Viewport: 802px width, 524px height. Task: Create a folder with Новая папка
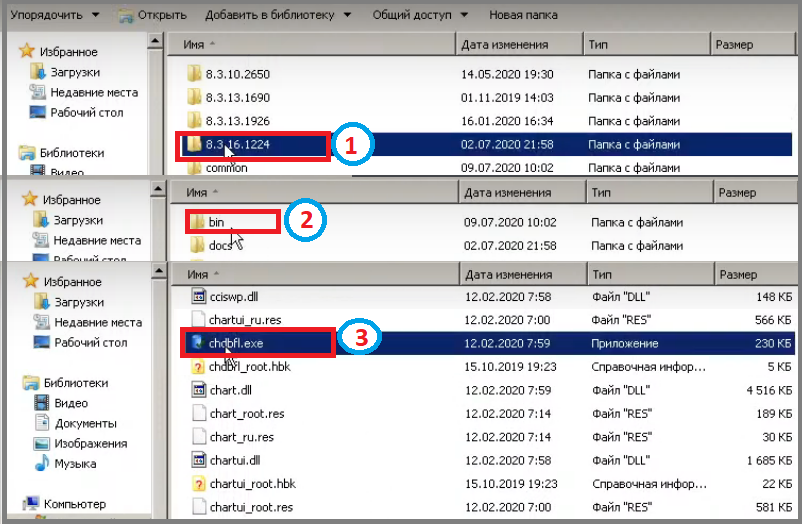523,15
